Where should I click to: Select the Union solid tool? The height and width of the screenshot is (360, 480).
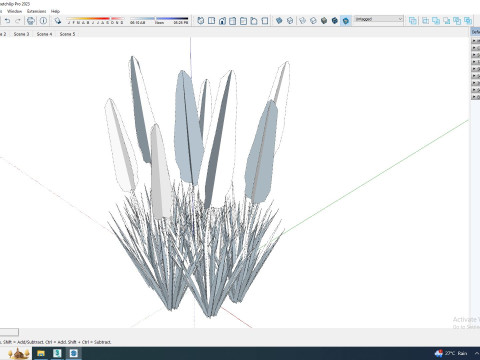[436, 21]
